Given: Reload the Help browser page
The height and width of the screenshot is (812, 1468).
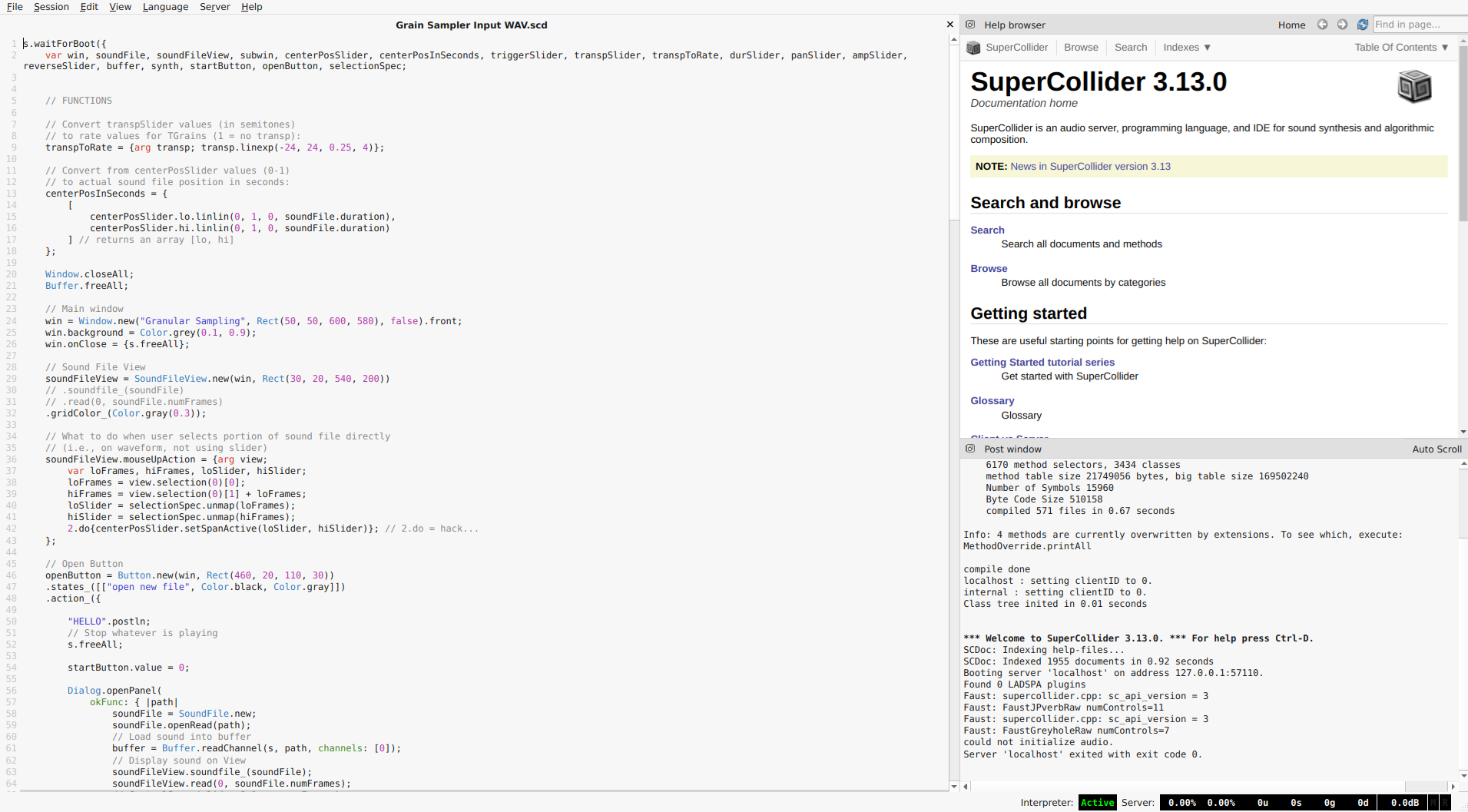Looking at the screenshot, I should tap(1362, 25).
